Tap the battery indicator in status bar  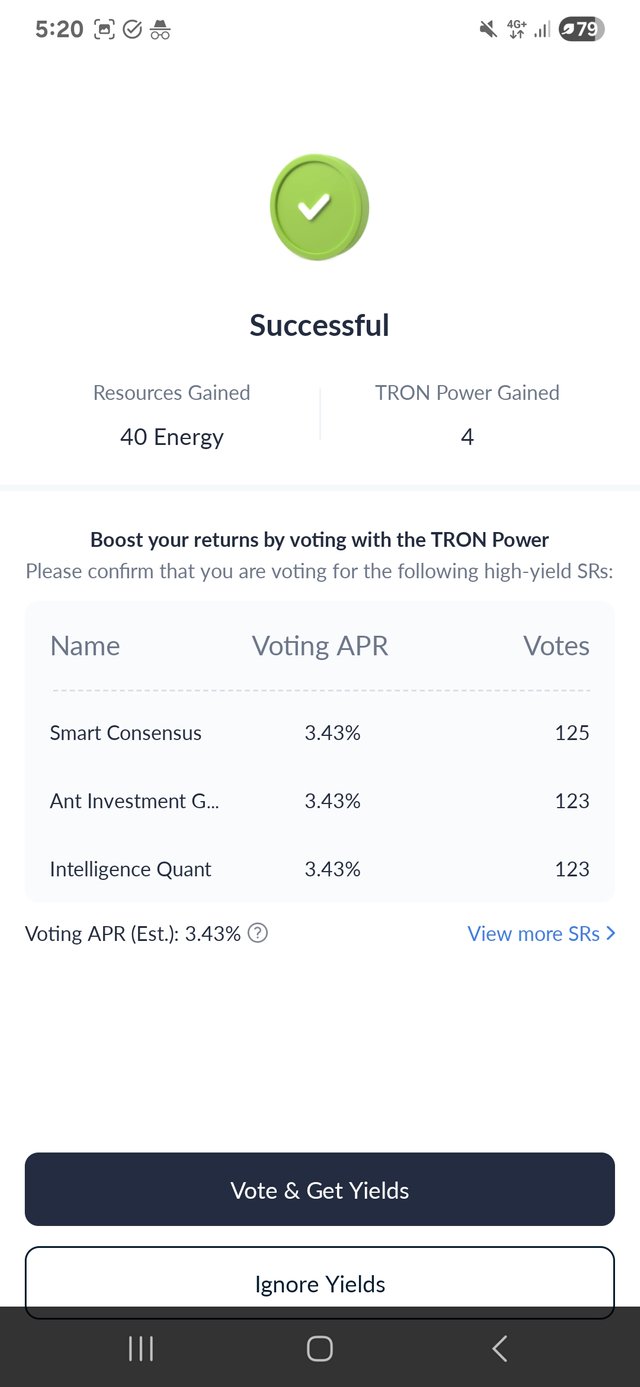click(581, 29)
